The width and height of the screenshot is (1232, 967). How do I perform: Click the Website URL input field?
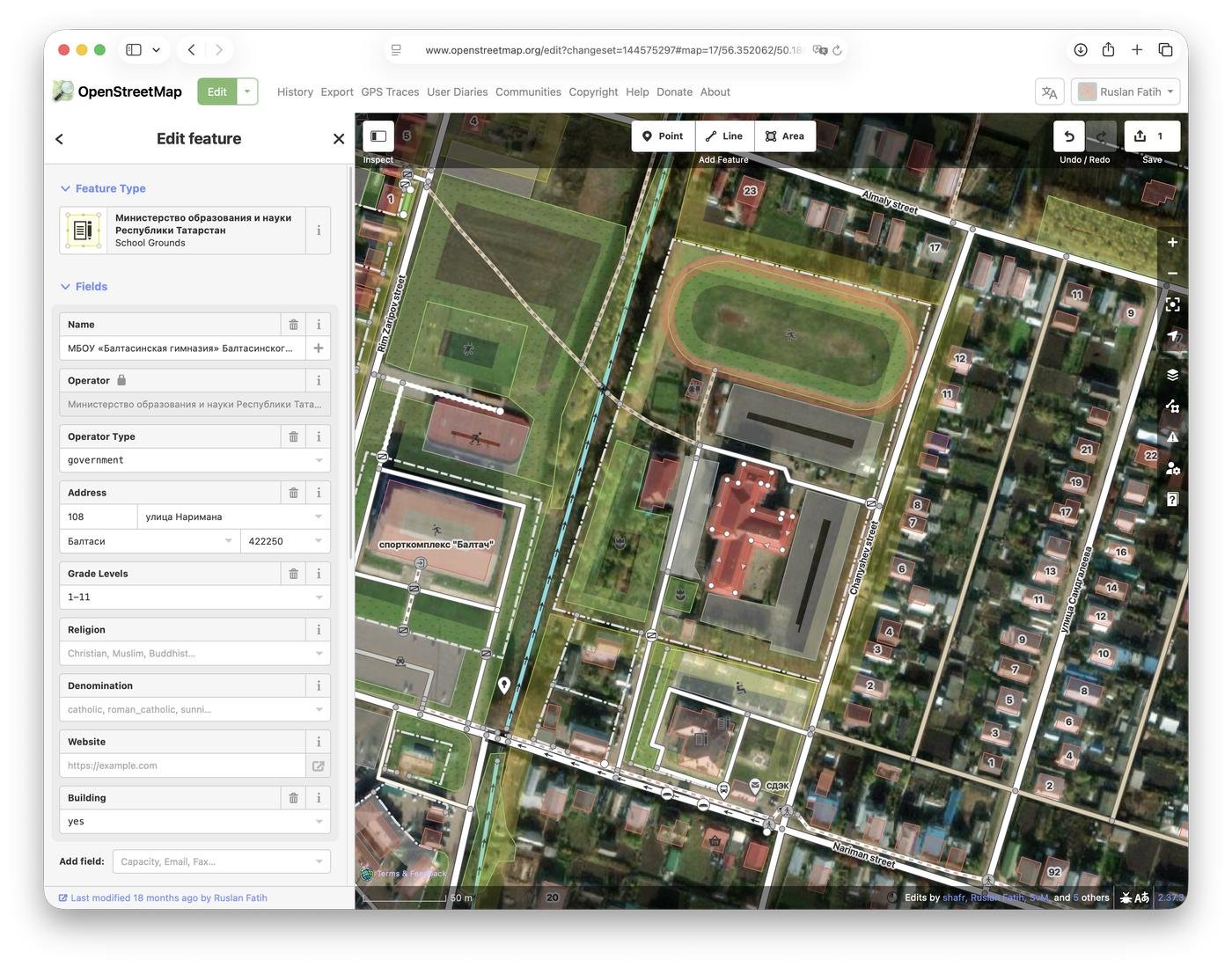coord(182,766)
